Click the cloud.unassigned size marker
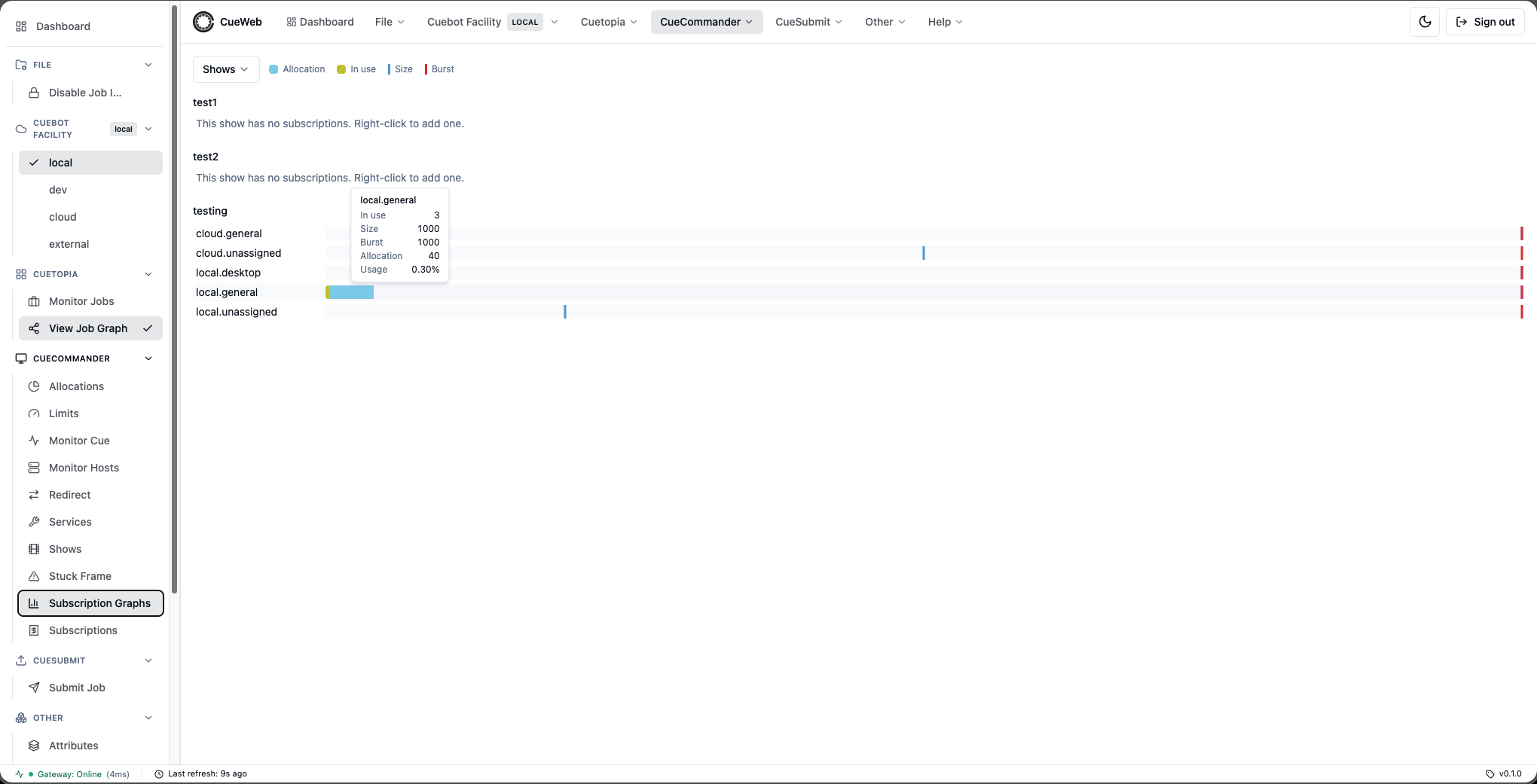The image size is (1537, 784). [924, 253]
